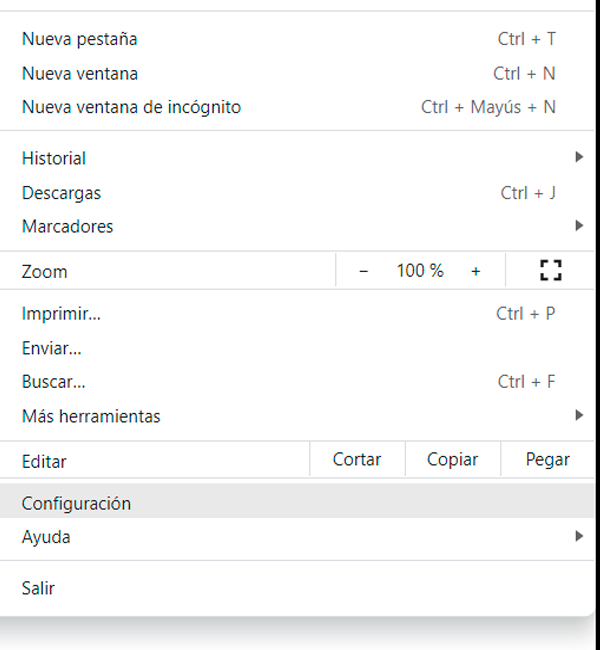Click the 100 % zoom level value
The width and height of the screenshot is (600, 650).
420,271
